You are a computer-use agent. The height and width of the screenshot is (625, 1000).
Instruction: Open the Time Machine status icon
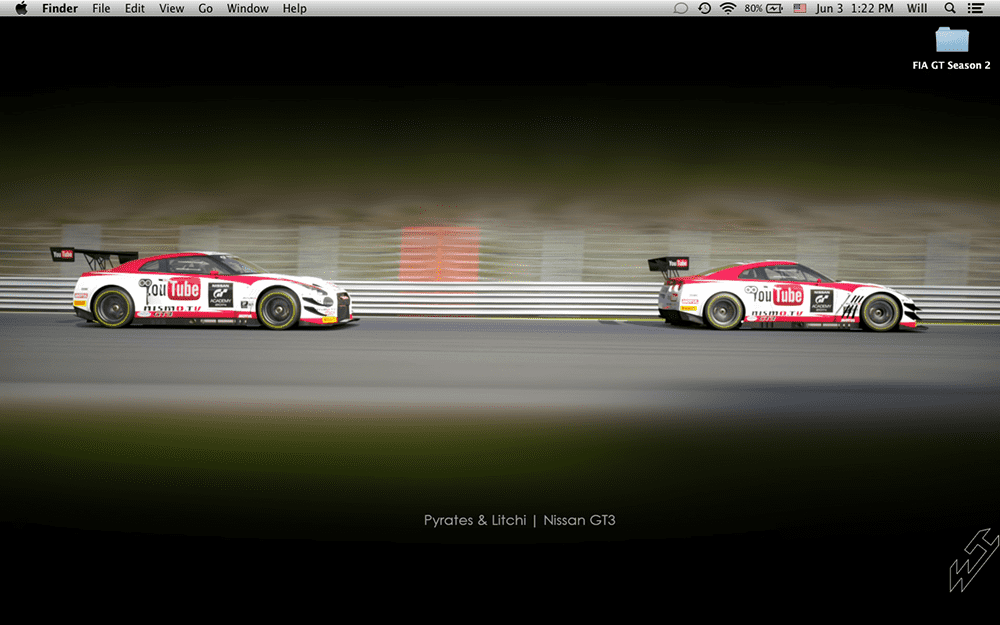pyautogui.click(x=705, y=8)
